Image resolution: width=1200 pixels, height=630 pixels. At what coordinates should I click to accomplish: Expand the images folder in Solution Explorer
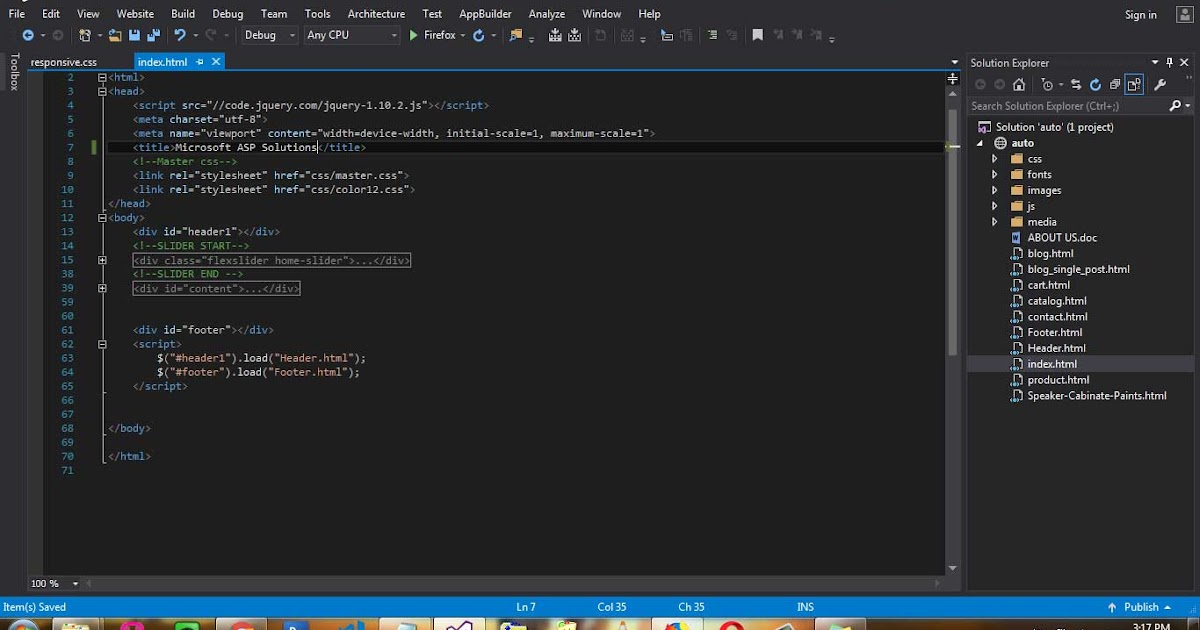point(994,189)
